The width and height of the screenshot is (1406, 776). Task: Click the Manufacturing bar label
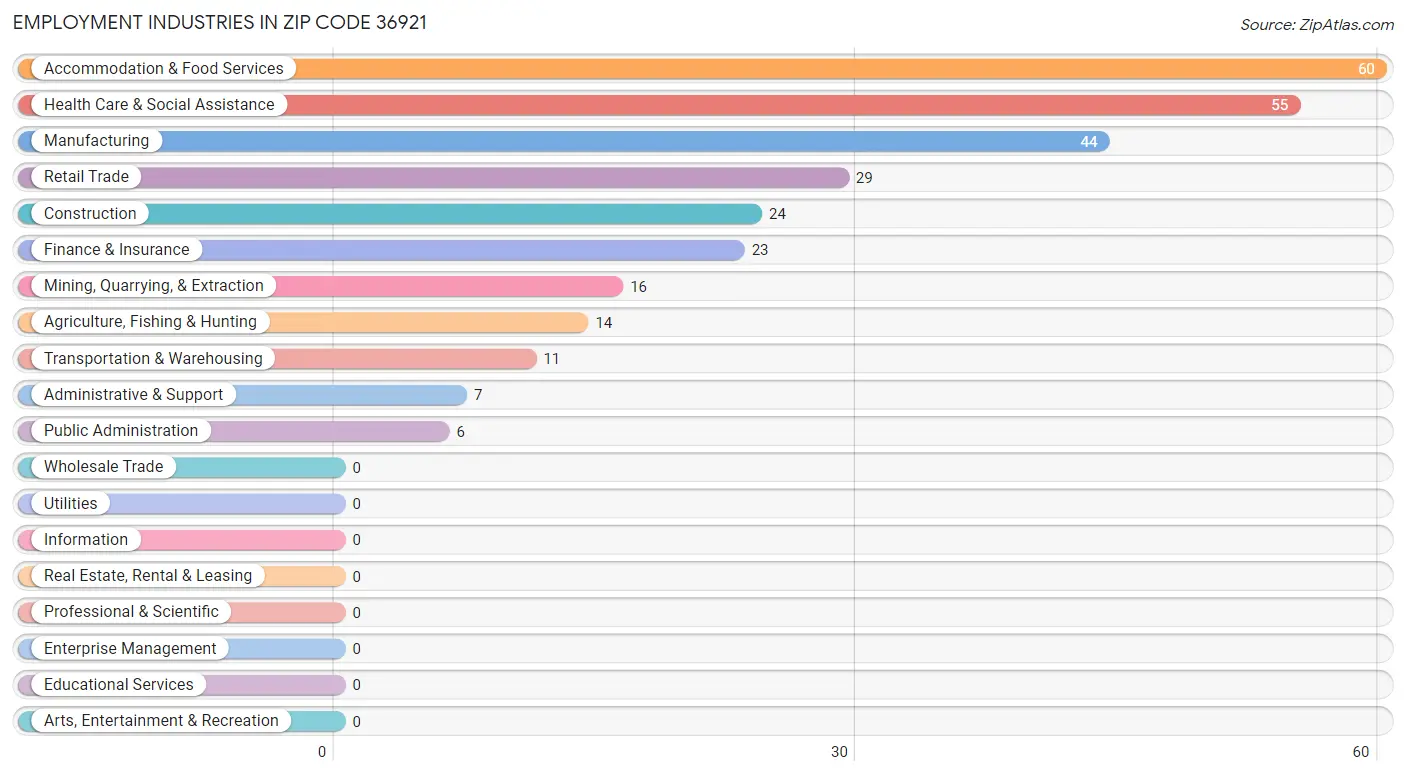click(96, 141)
